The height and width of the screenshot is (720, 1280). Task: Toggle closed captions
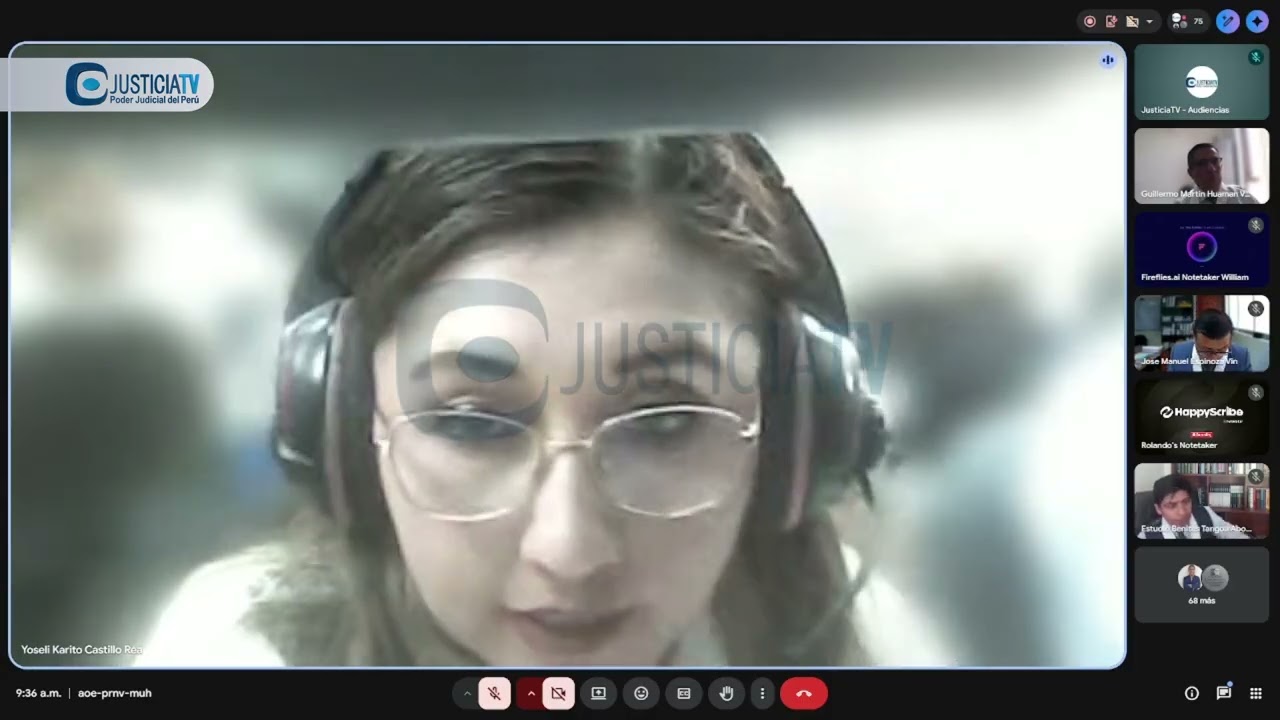pyautogui.click(x=684, y=693)
